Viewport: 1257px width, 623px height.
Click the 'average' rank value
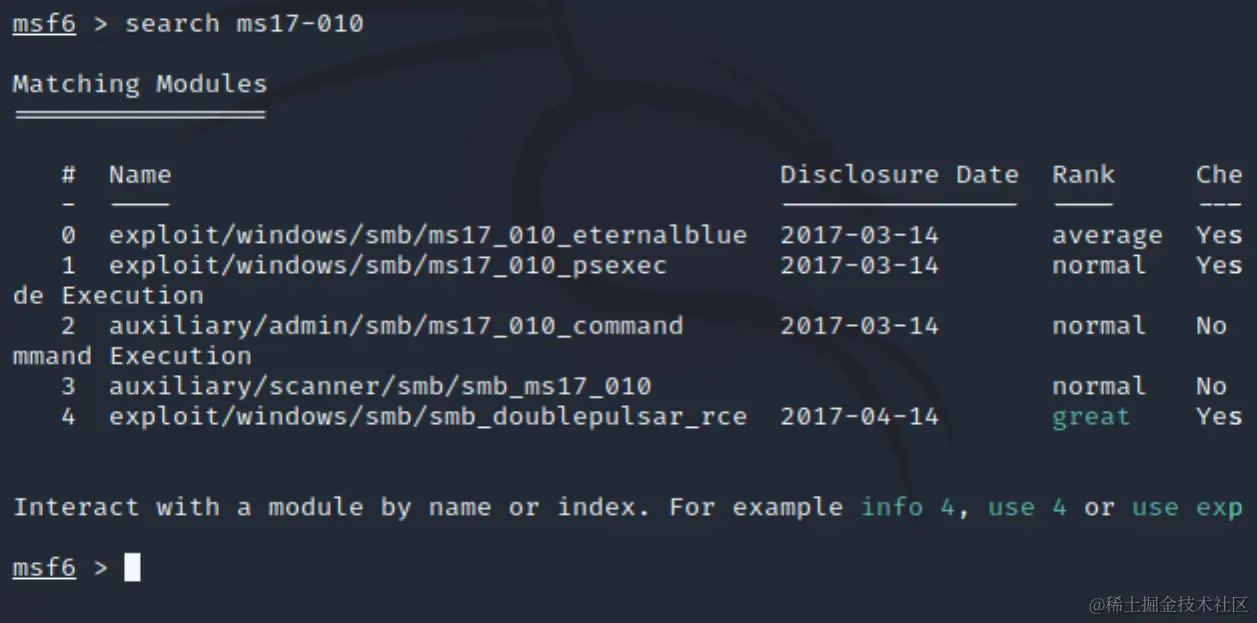(1106, 236)
